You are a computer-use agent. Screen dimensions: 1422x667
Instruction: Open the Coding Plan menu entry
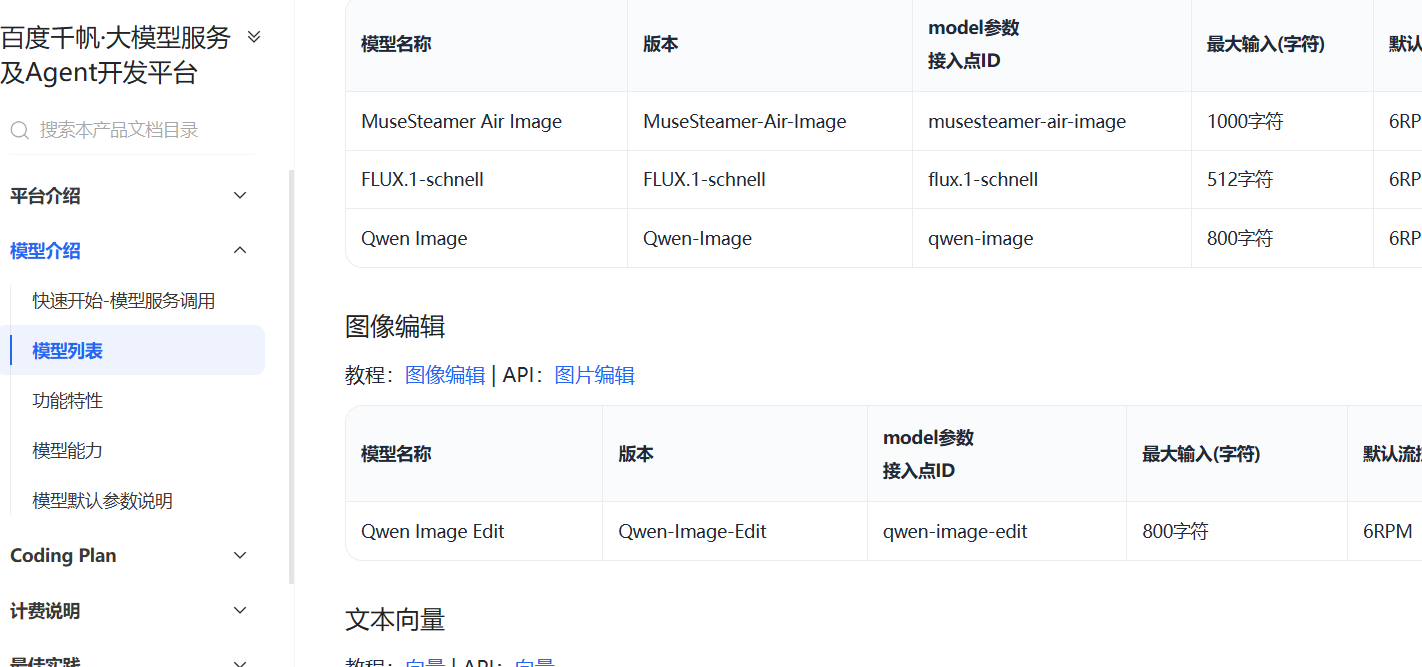pos(63,556)
